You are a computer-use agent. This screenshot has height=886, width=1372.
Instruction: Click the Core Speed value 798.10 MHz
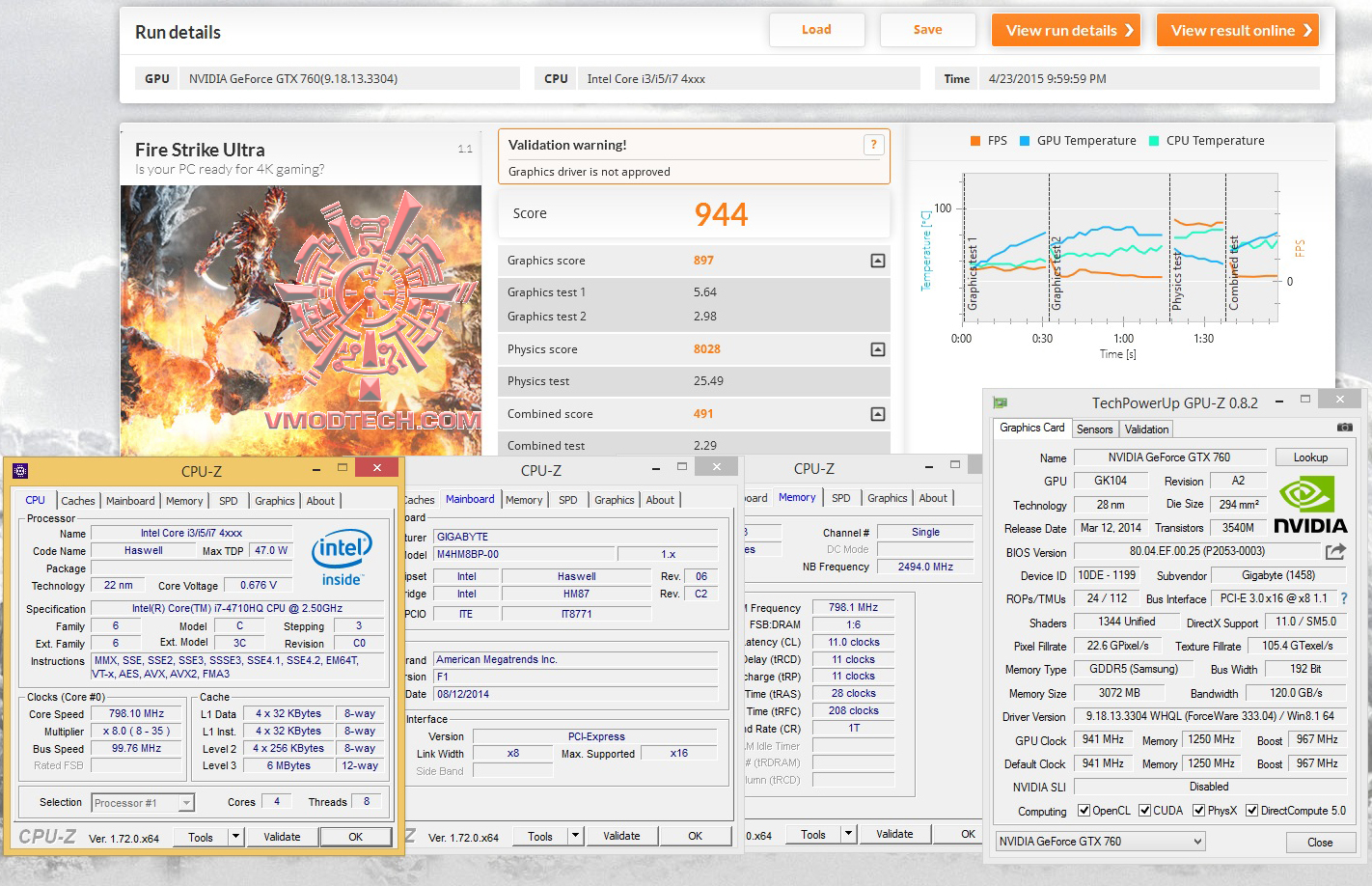coord(136,714)
